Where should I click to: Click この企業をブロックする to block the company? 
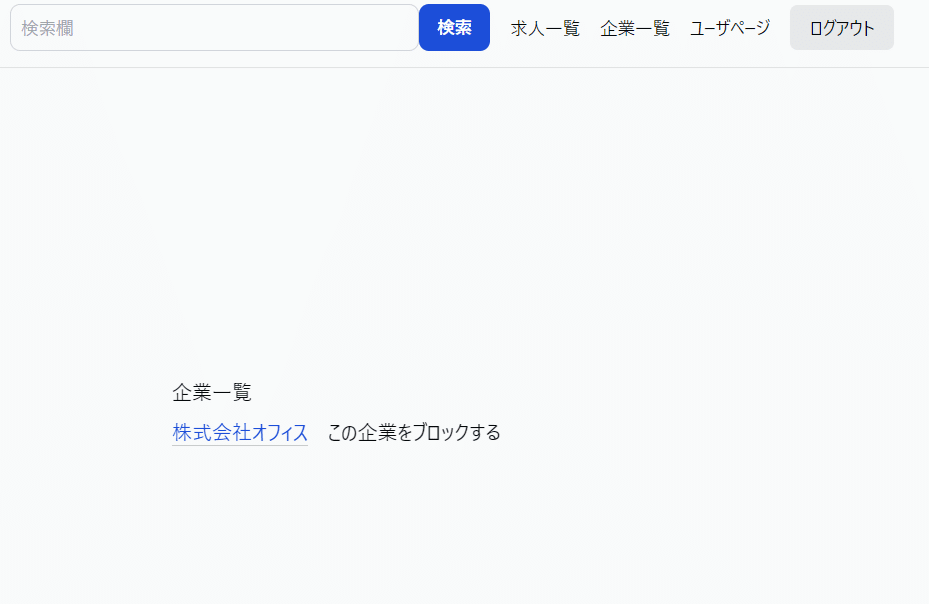(x=414, y=433)
